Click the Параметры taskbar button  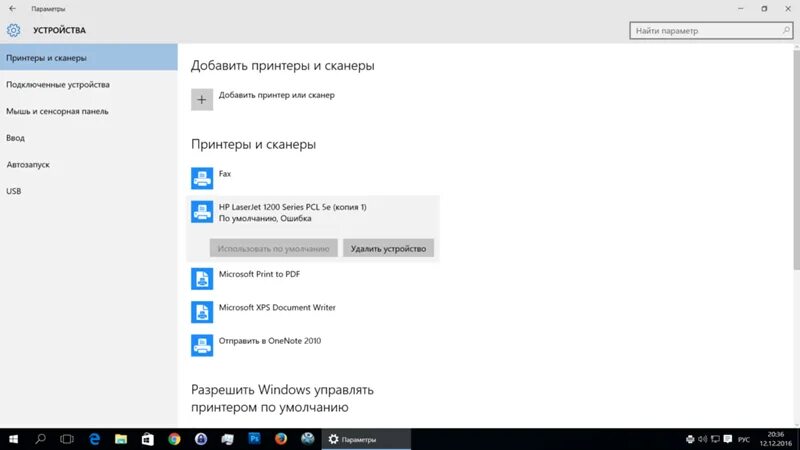[x=366, y=439]
